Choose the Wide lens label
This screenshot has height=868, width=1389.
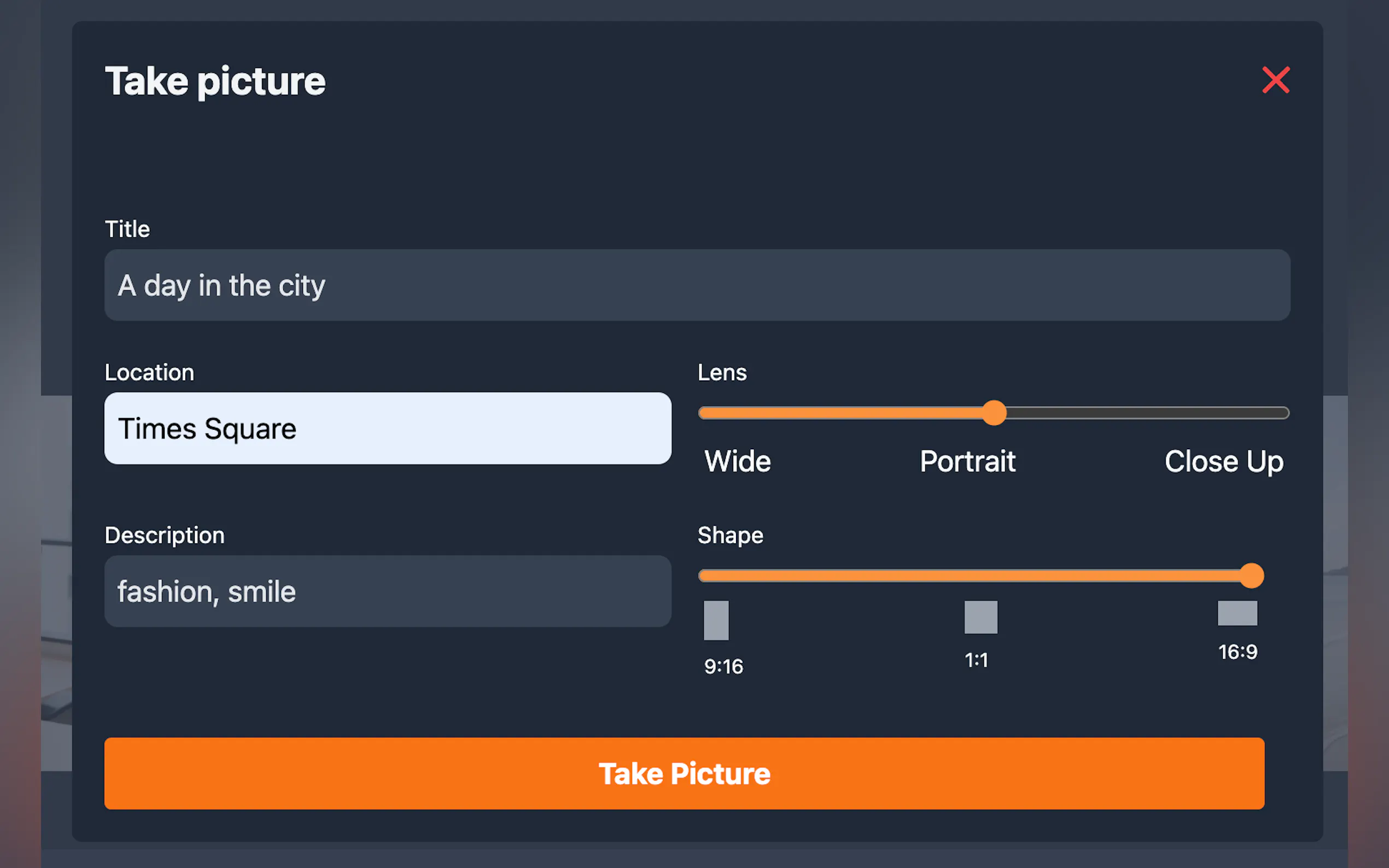point(738,461)
